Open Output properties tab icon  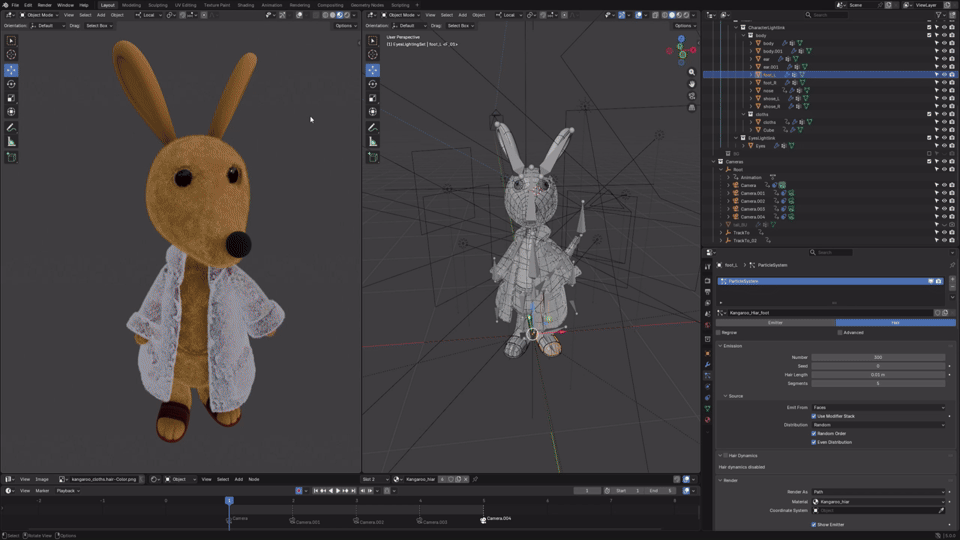coord(708,292)
